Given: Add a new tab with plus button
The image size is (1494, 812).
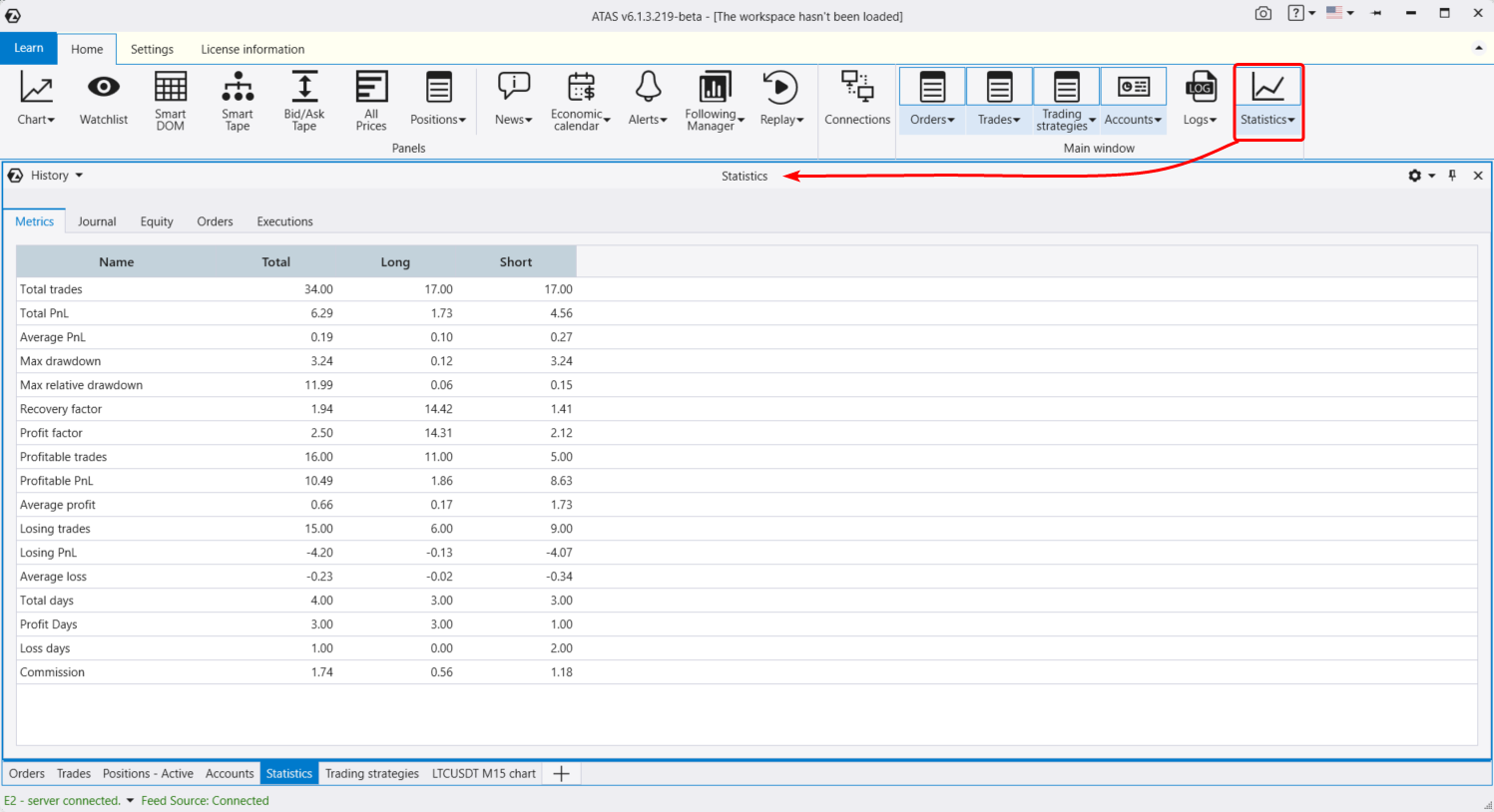Looking at the screenshot, I should tap(561, 774).
